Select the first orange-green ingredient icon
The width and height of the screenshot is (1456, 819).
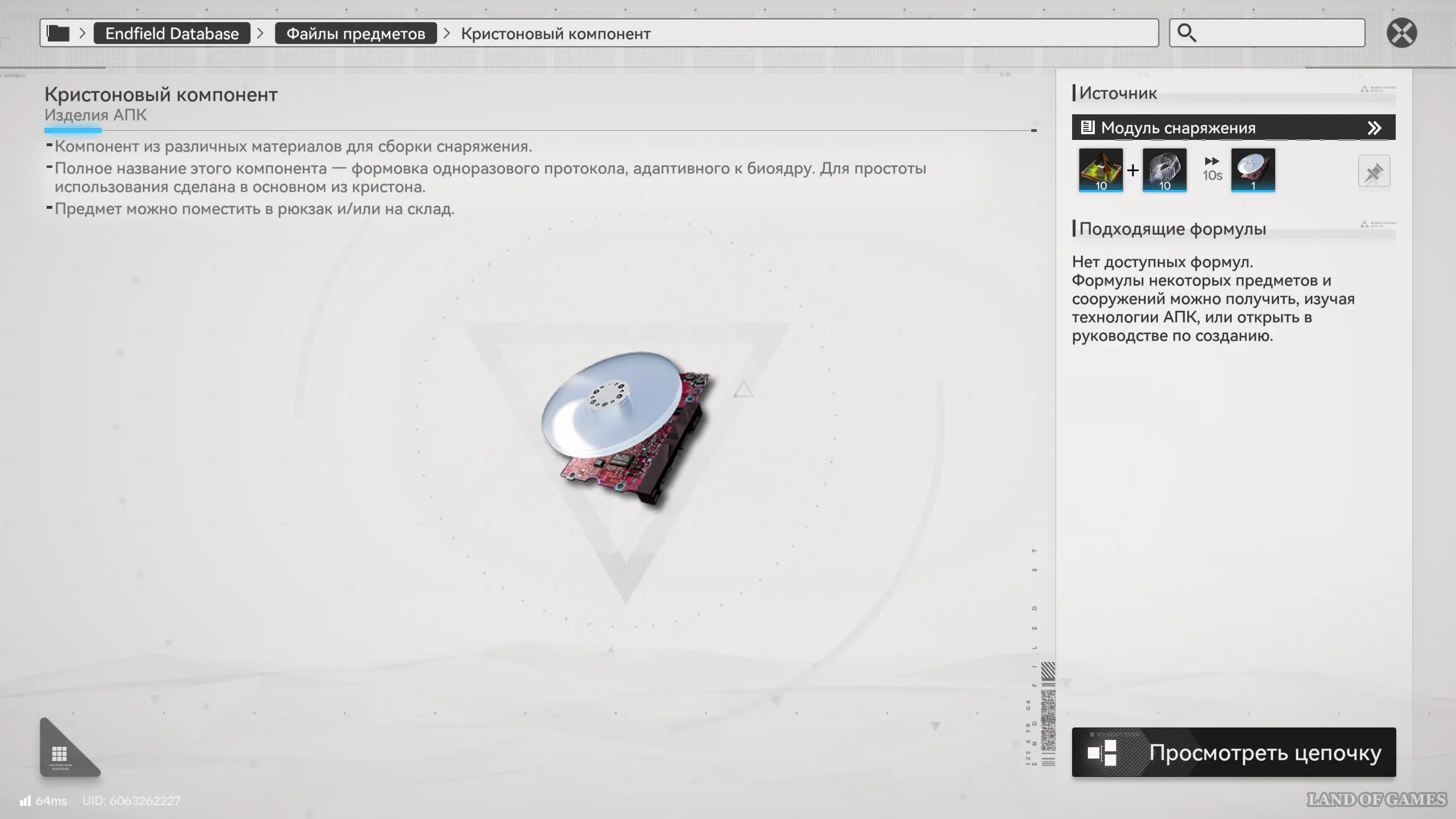click(1101, 170)
